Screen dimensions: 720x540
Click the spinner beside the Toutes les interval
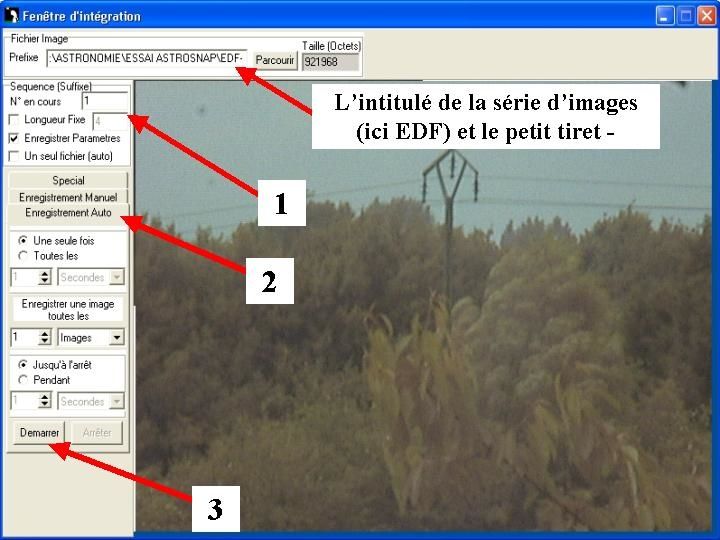click(x=45, y=277)
